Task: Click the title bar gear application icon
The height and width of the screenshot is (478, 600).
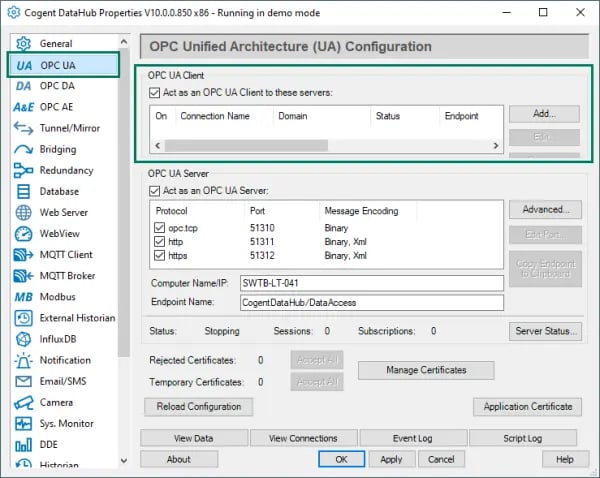Action: coord(14,13)
